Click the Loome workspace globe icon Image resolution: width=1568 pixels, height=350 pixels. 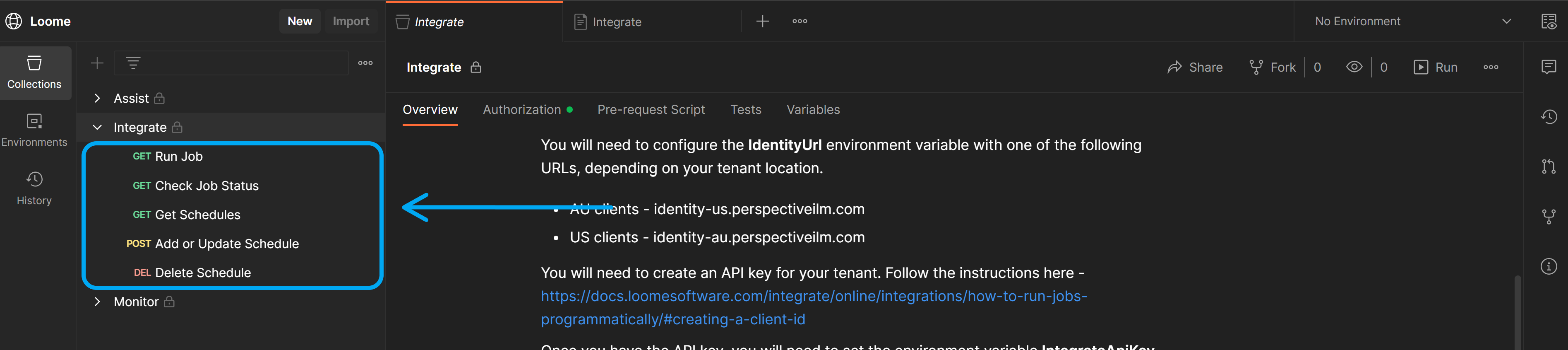tap(13, 22)
